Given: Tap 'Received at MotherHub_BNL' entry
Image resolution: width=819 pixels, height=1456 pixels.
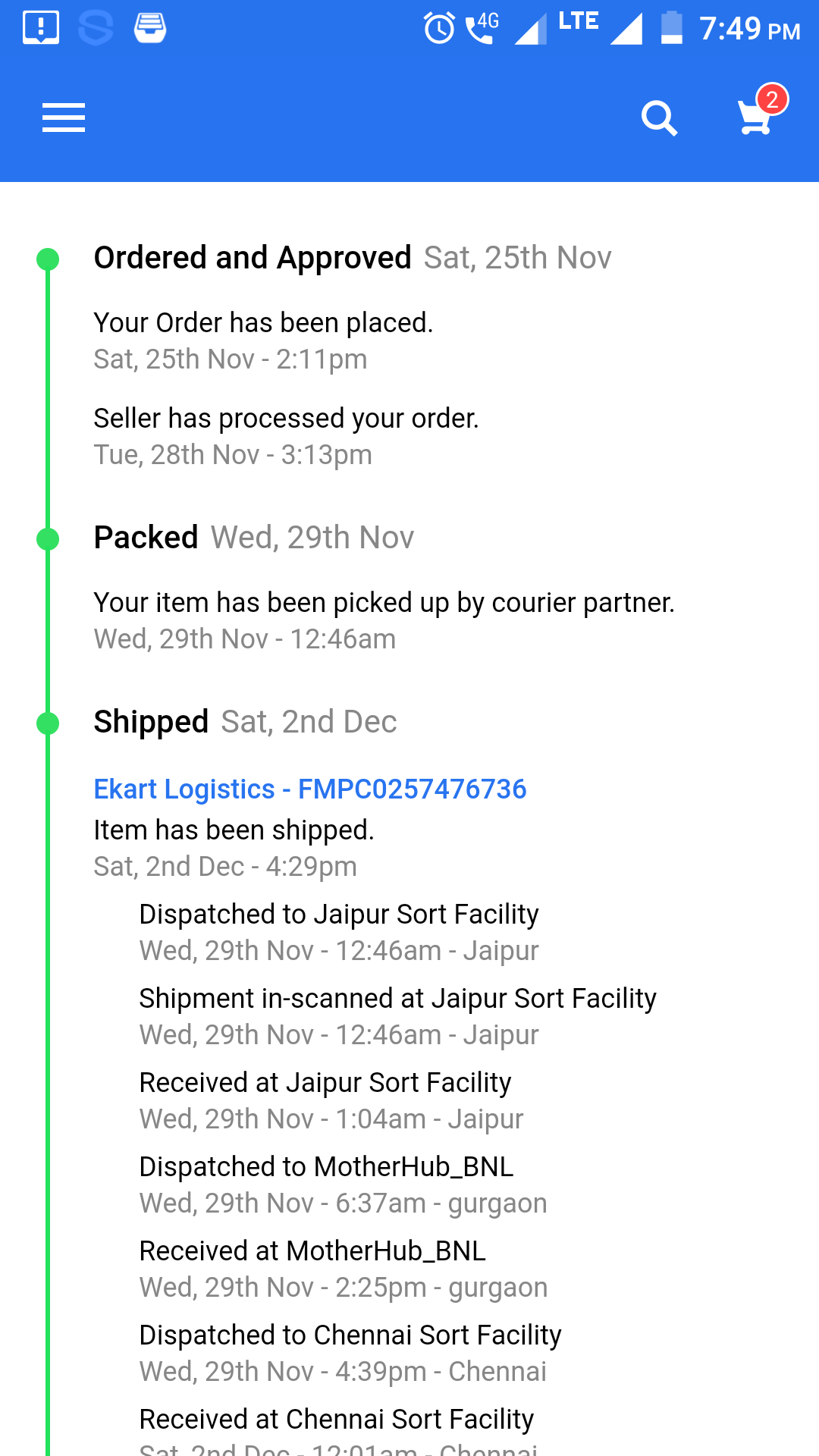Looking at the screenshot, I should click(x=312, y=1251).
